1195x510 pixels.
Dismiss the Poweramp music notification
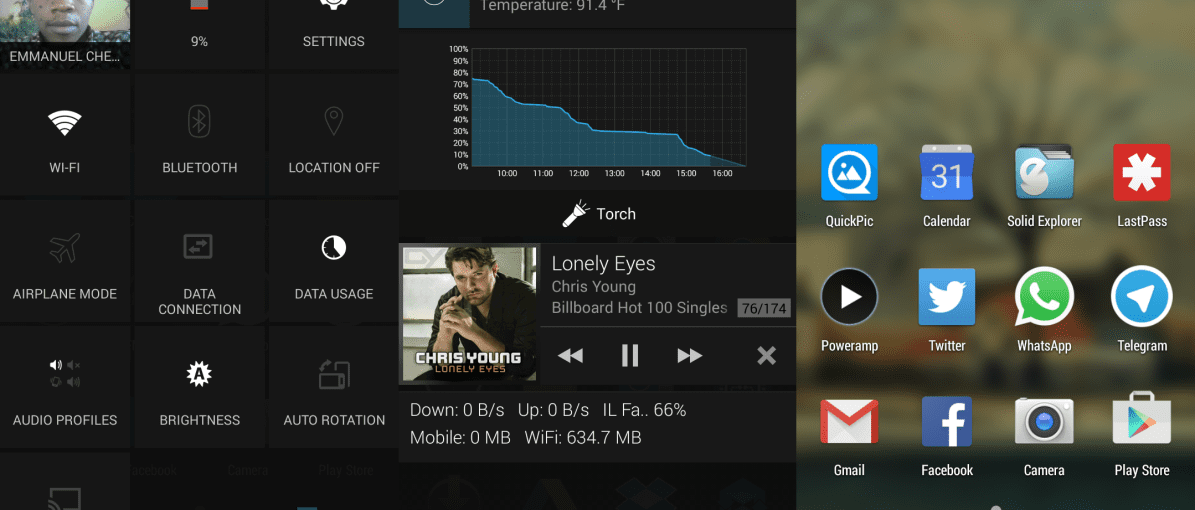point(766,355)
